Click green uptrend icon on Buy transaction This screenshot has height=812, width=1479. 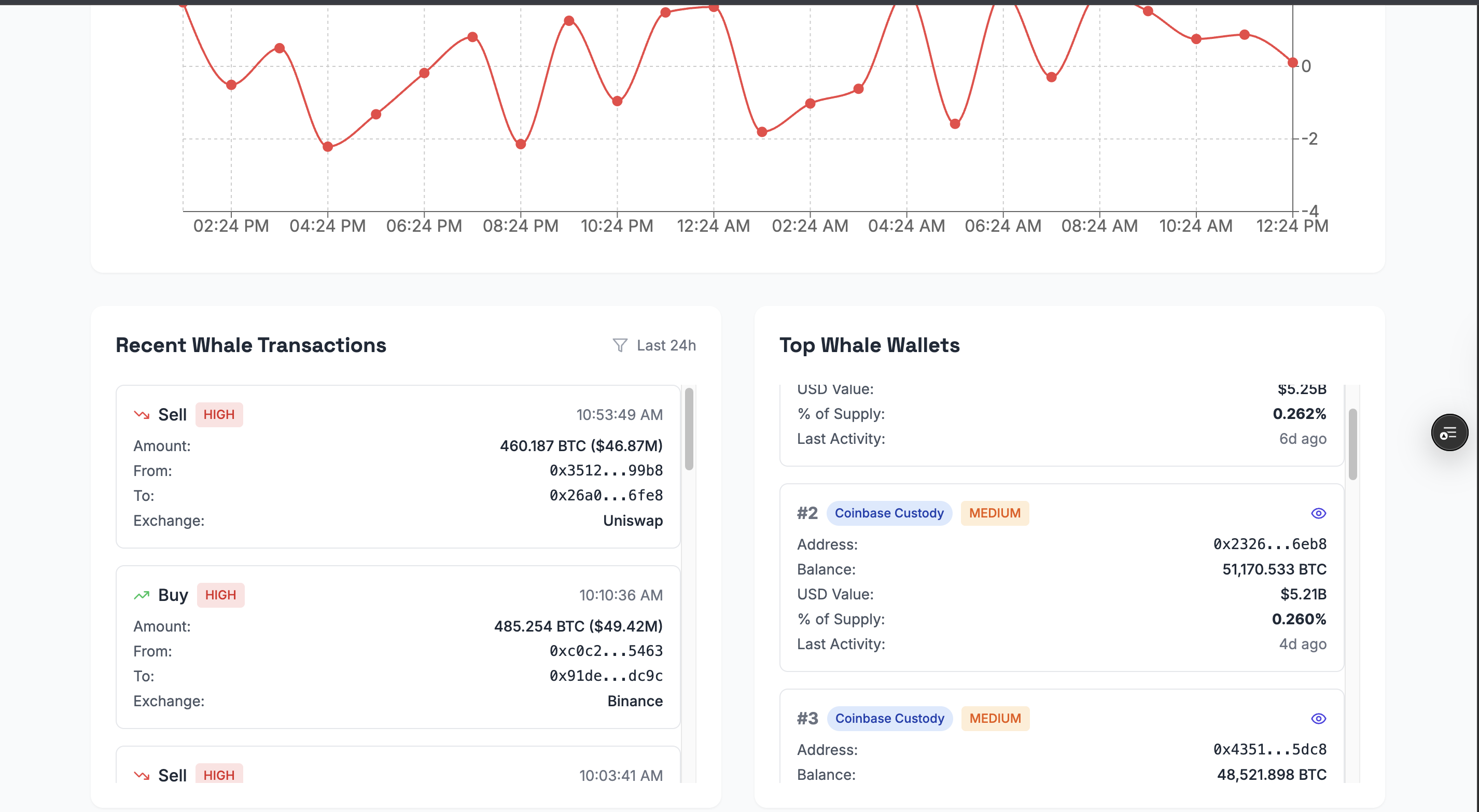click(141, 595)
